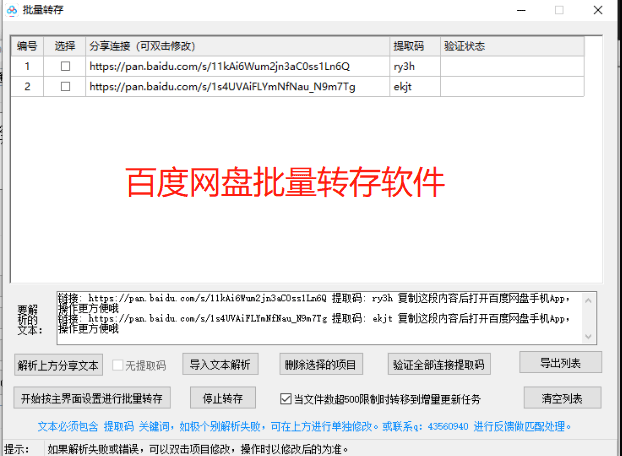Click 开始按主界面设置进行批量转存 button
The image size is (622, 456).
(92, 398)
